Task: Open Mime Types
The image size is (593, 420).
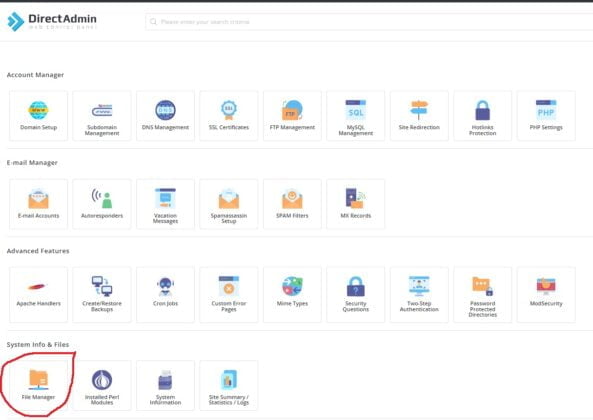Action: (x=292, y=295)
